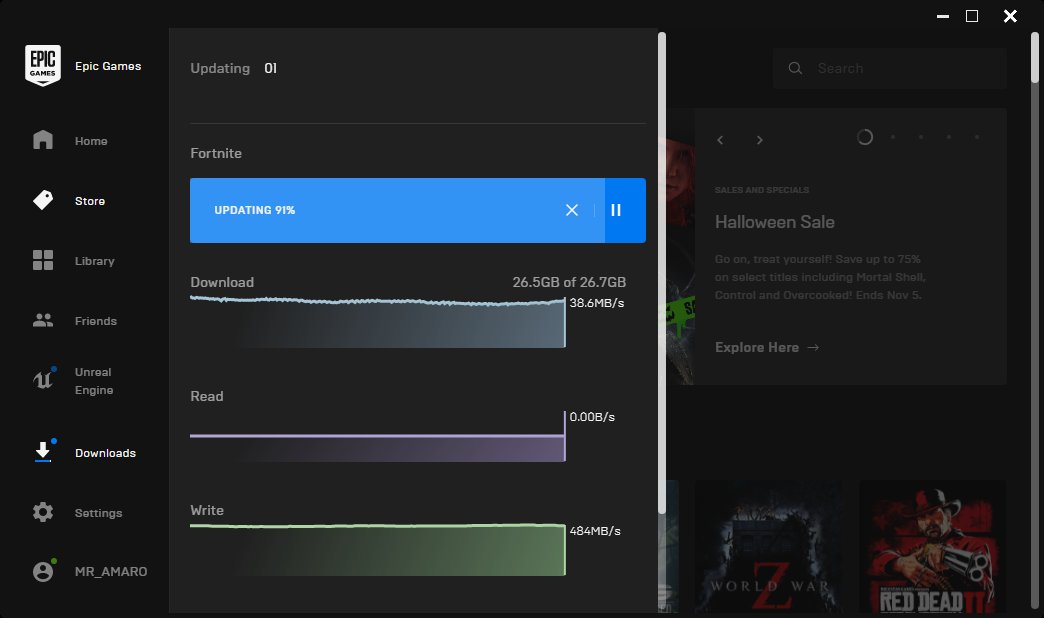Screen dimensions: 1044x618
Task: Click the Friends menu label
Action: point(96,320)
